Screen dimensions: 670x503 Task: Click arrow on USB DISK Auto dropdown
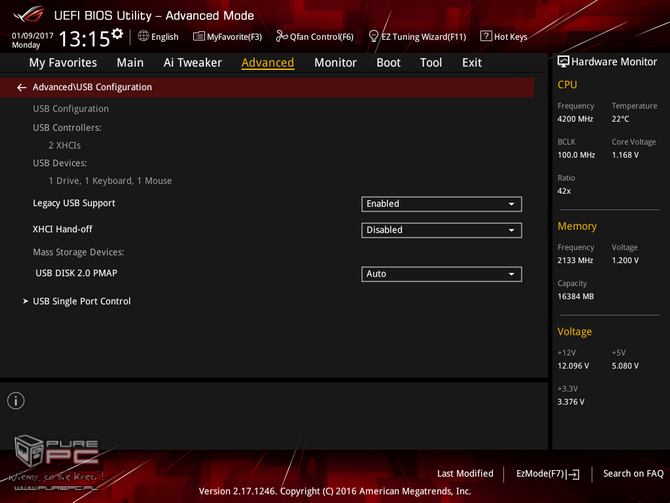click(x=511, y=274)
